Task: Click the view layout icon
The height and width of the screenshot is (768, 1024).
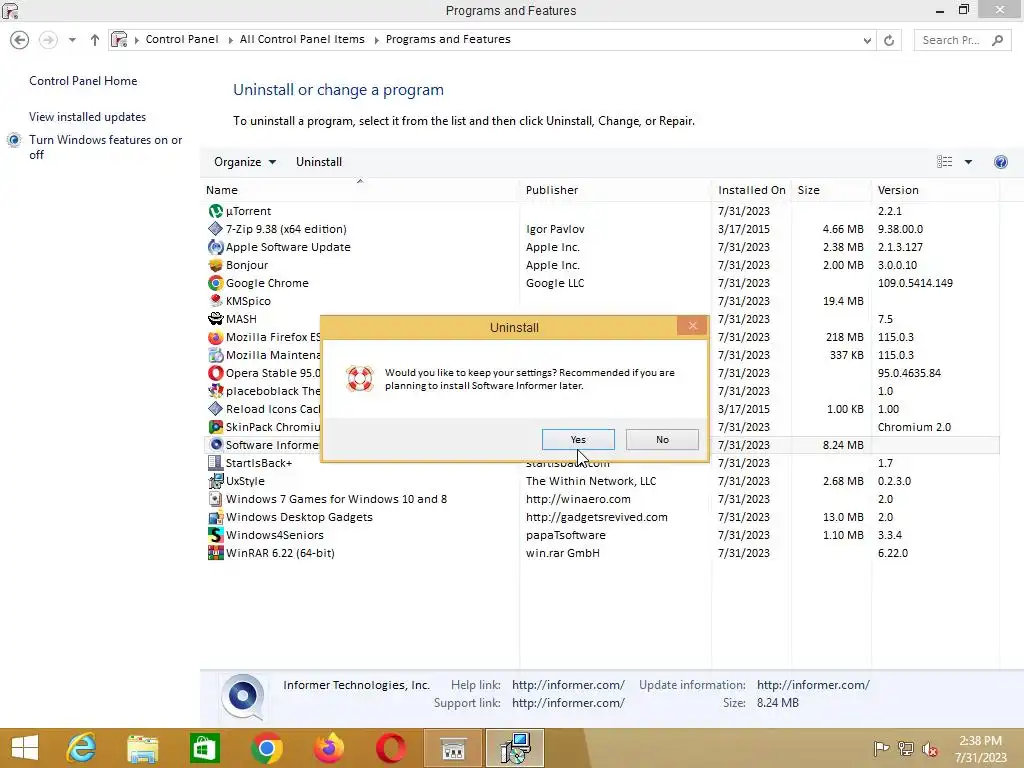Action: point(944,162)
